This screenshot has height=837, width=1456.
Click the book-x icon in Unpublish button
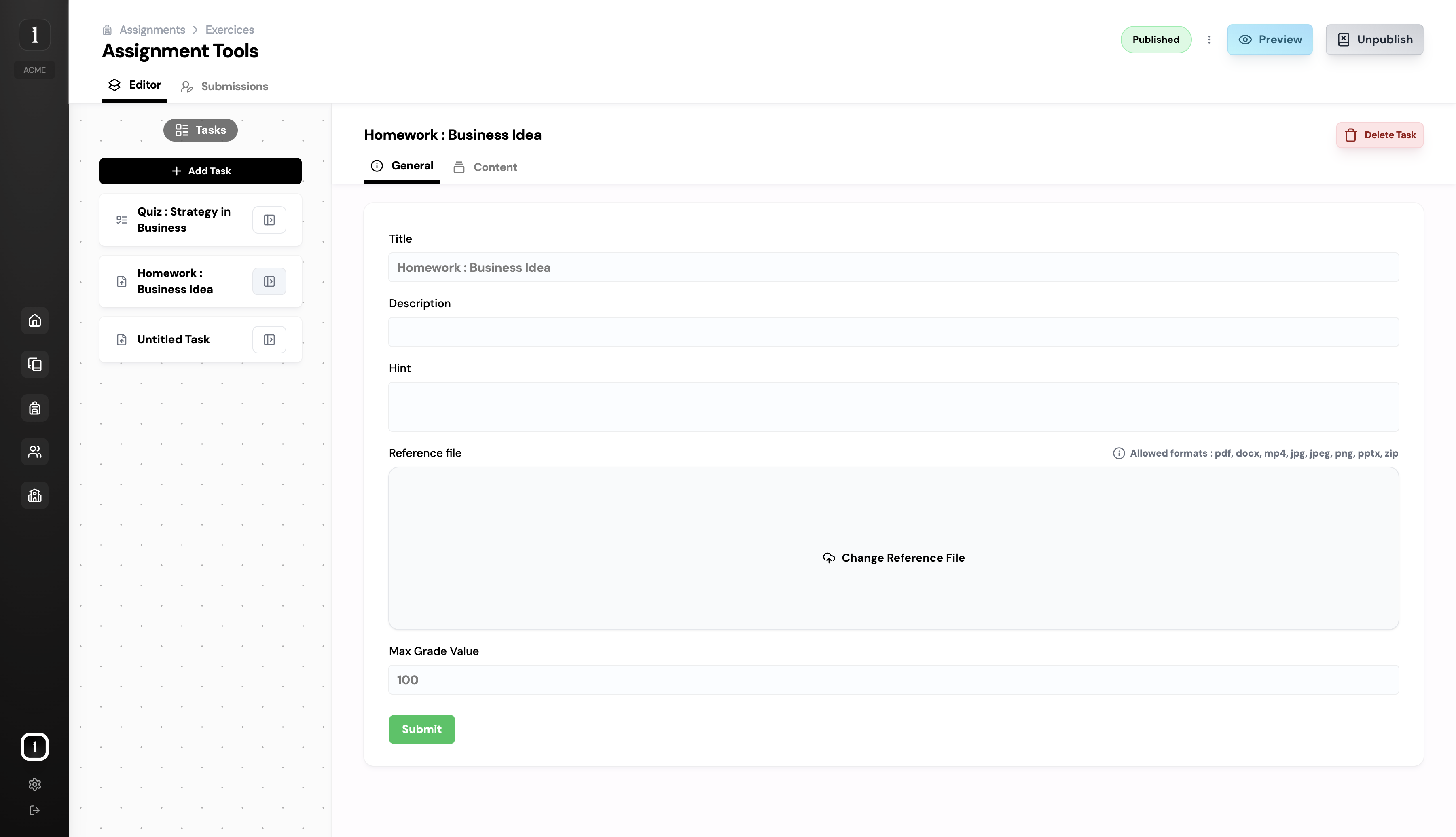[1343, 40]
